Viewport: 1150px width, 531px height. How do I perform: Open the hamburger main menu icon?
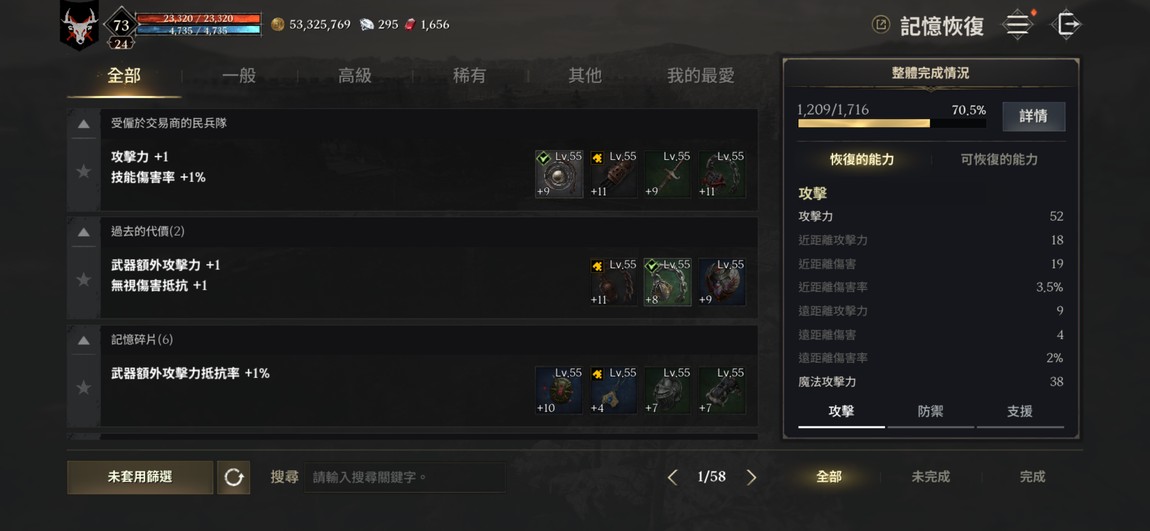[1017, 24]
